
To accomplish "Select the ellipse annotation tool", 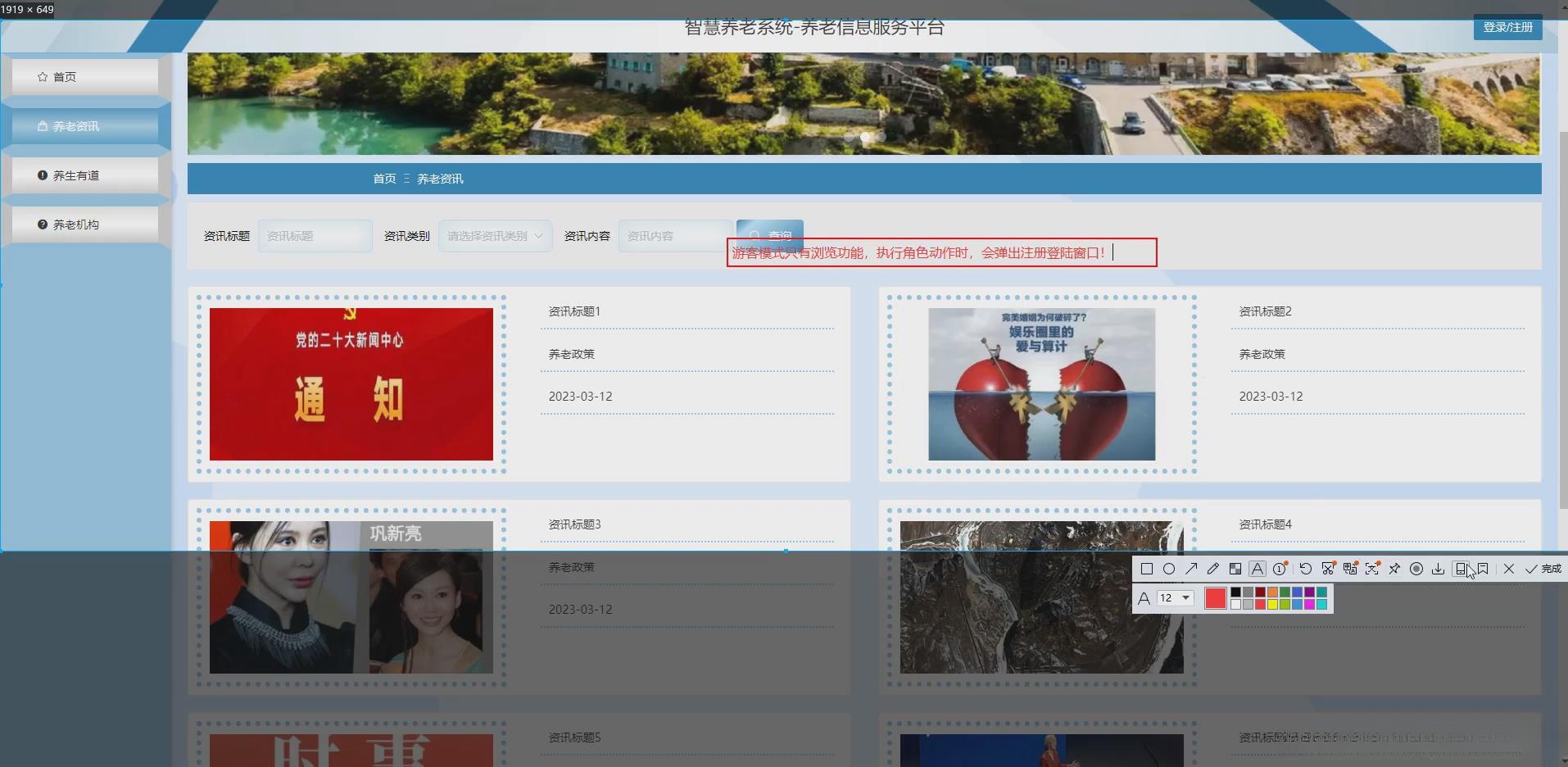I will 1169,569.
